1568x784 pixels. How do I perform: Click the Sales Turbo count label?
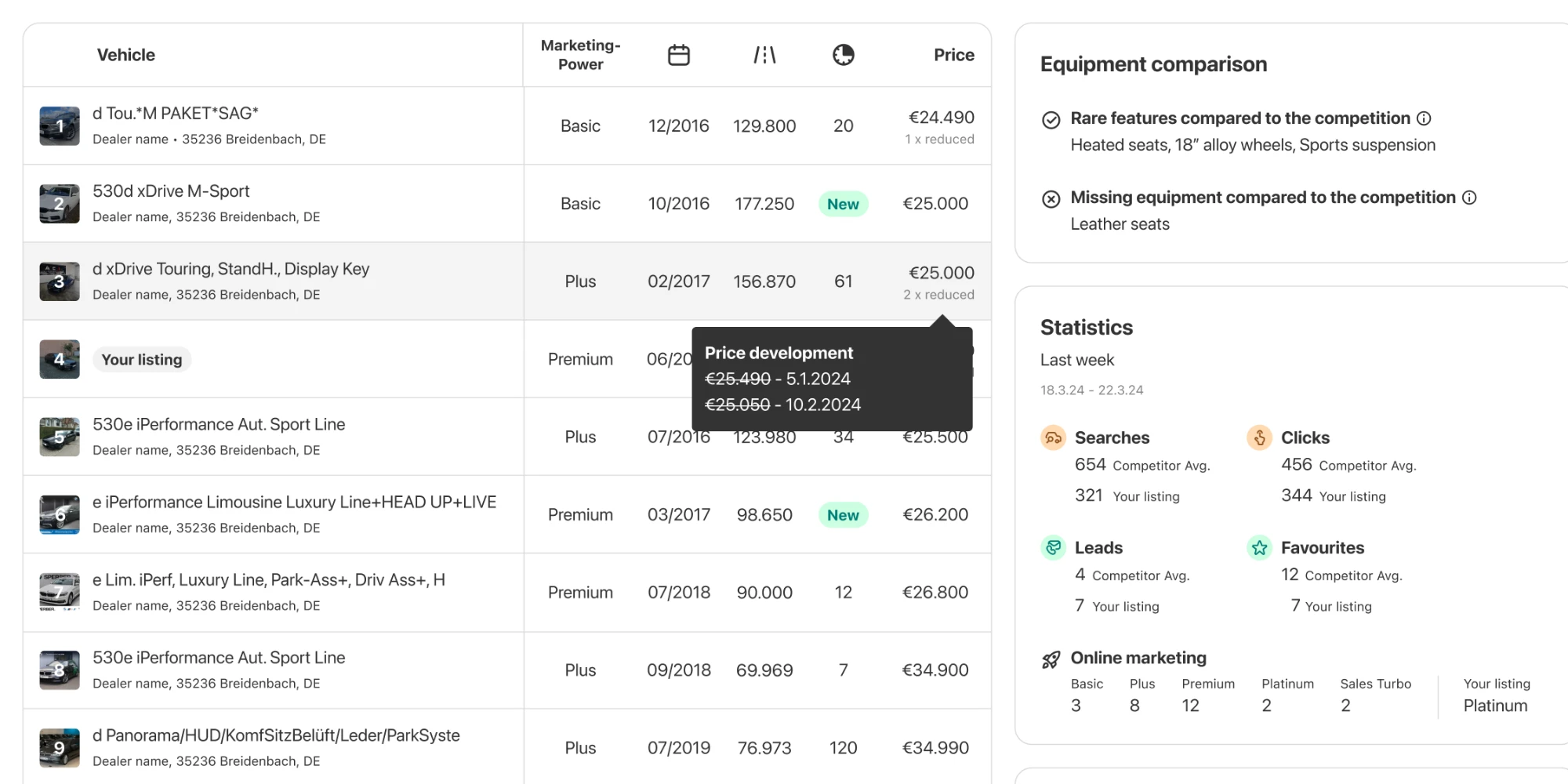[x=1375, y=684]
